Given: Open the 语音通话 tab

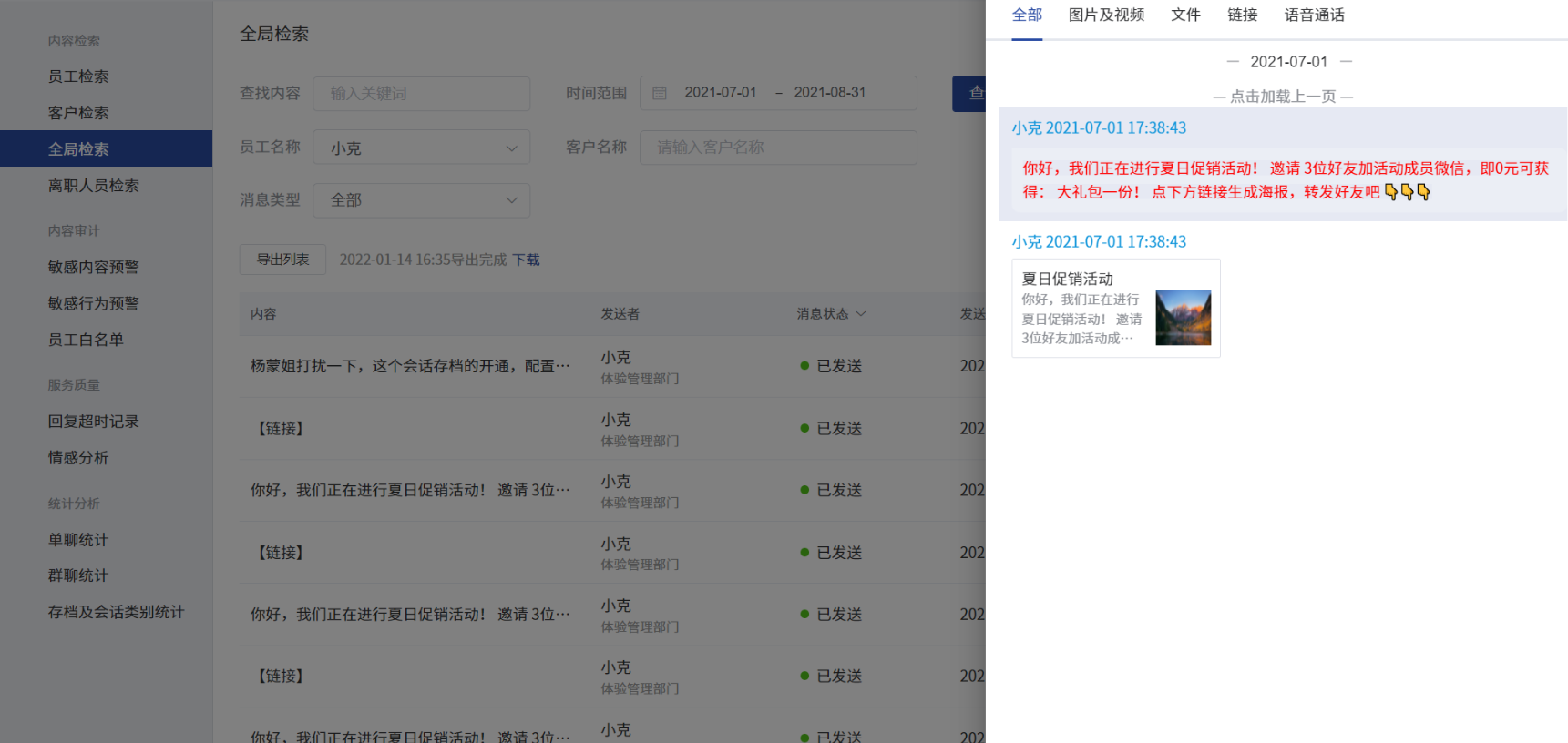Looking at the screenshot, I should (x=1314, y=15).
